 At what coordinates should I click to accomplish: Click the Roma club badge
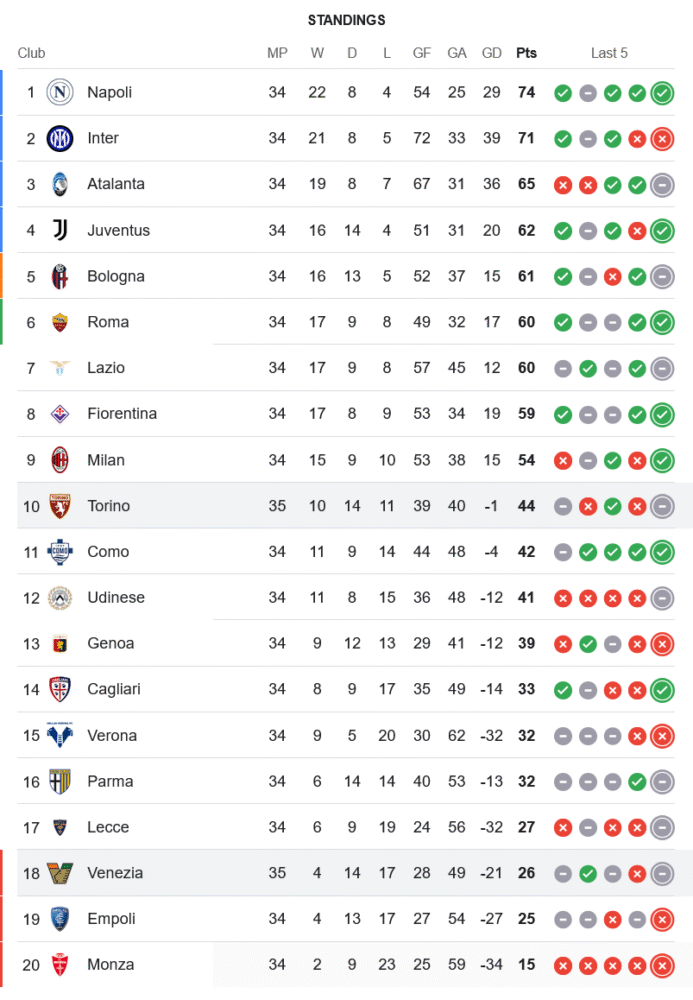coord(60,323)
